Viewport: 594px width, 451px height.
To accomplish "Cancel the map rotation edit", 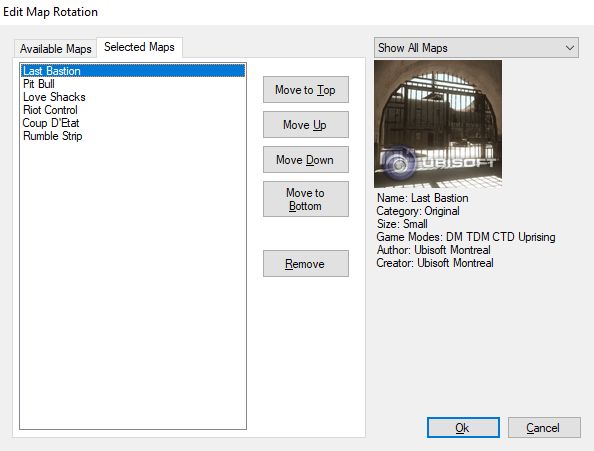I will (x=544, y=428).
